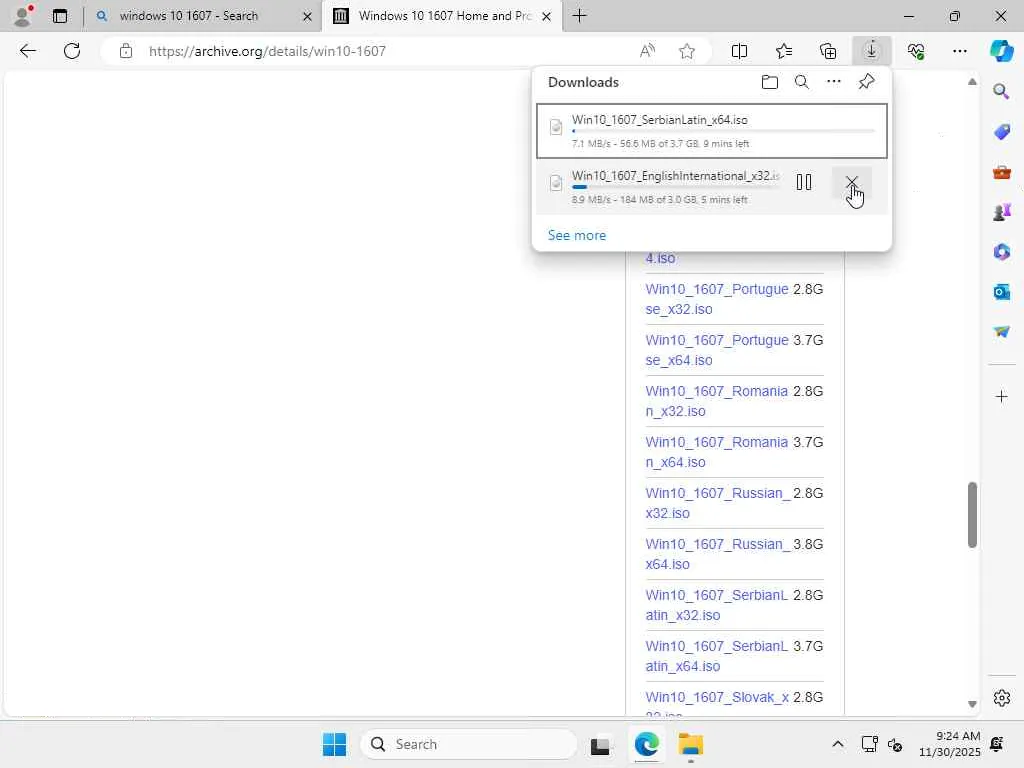Open the network status tray icon
Image resolution: width=1024 pixels, height=768 pixels.
point(869,744)
